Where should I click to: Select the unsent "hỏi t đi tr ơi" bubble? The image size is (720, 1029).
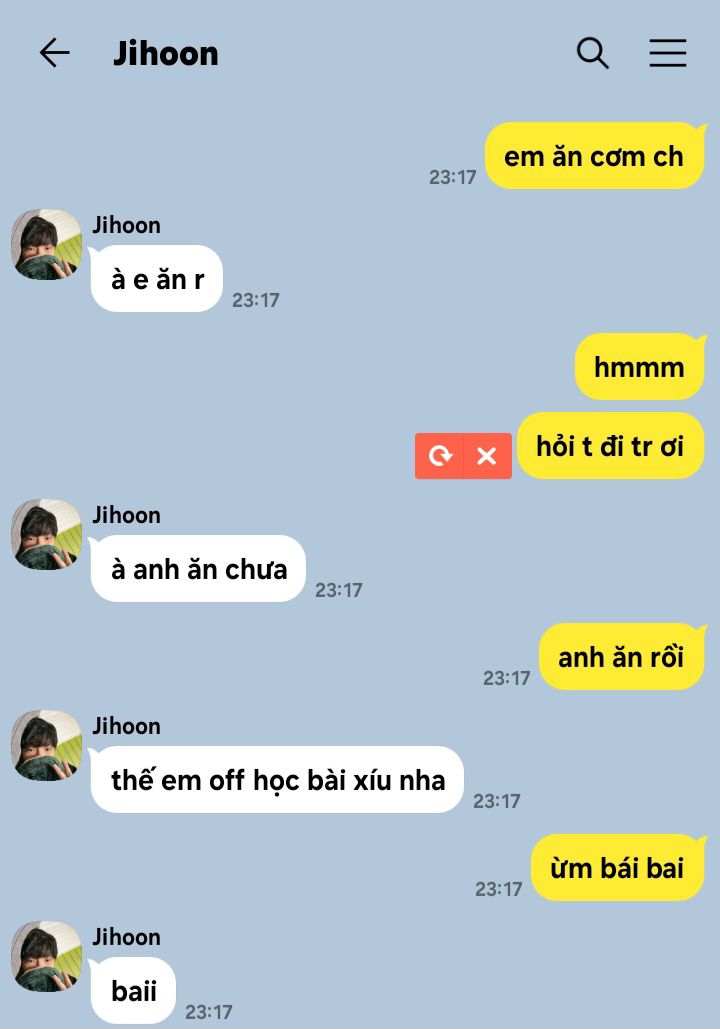[x=611, y=446]
